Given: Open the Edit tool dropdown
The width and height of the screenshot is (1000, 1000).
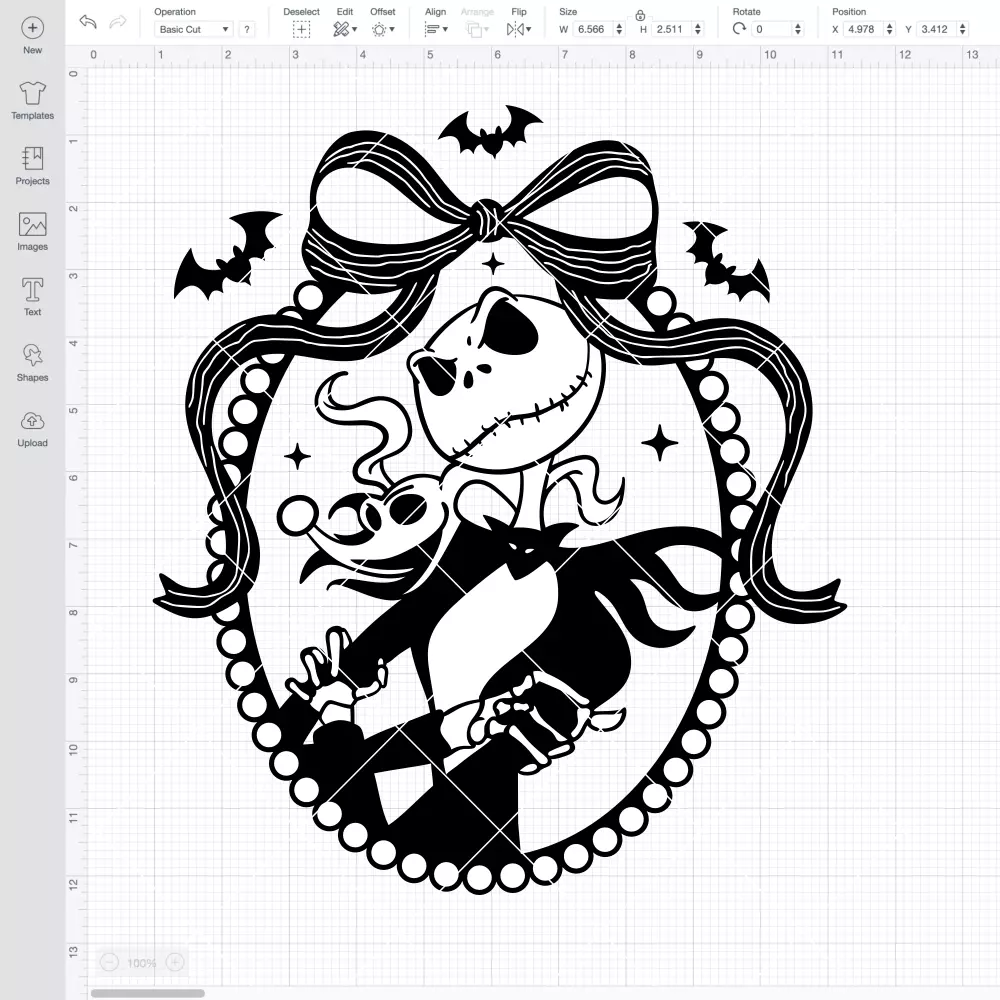Looking at the screenshot, I should (345, 29).
